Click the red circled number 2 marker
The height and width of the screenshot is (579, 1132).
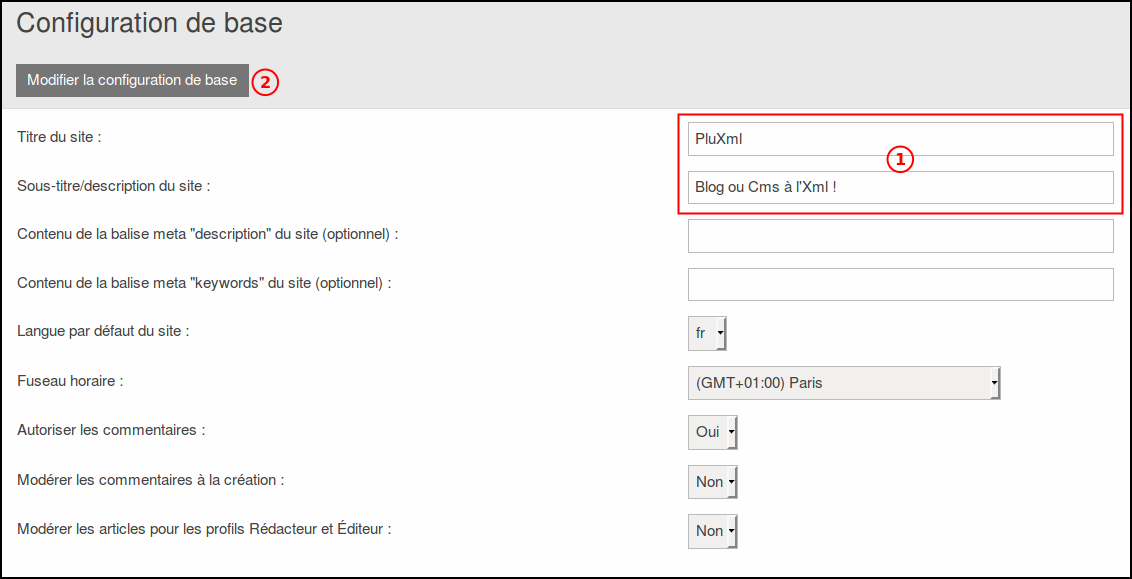[265, 82]
